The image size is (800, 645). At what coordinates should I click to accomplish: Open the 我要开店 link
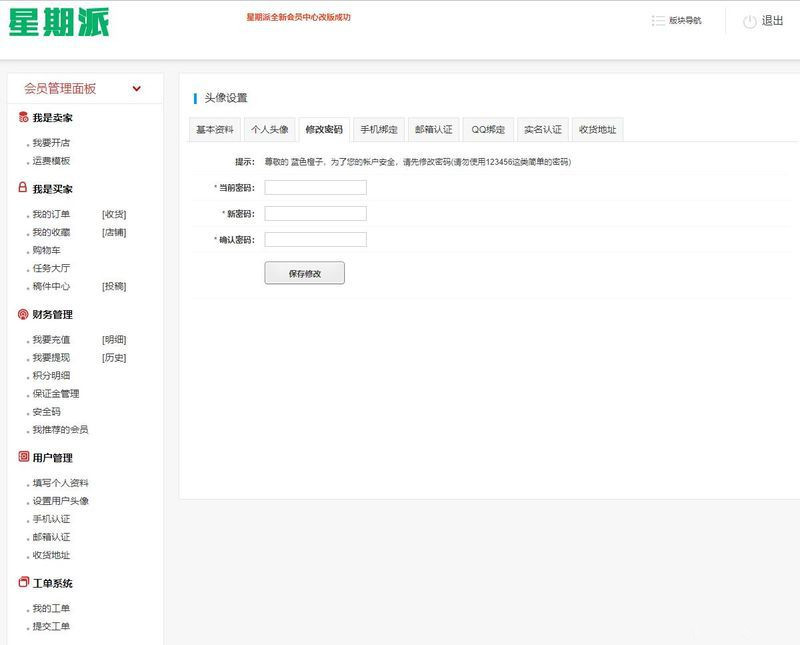(52, 141)
